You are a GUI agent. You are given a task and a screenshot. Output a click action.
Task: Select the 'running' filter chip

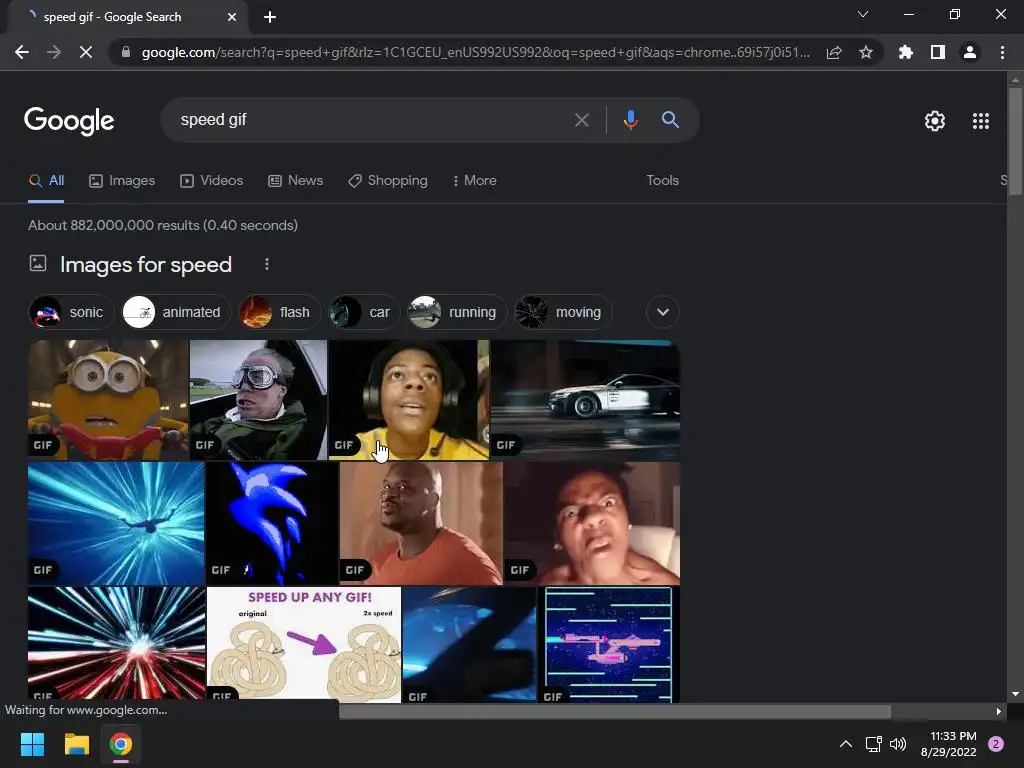pyautogui.click(x=457, y=312)
